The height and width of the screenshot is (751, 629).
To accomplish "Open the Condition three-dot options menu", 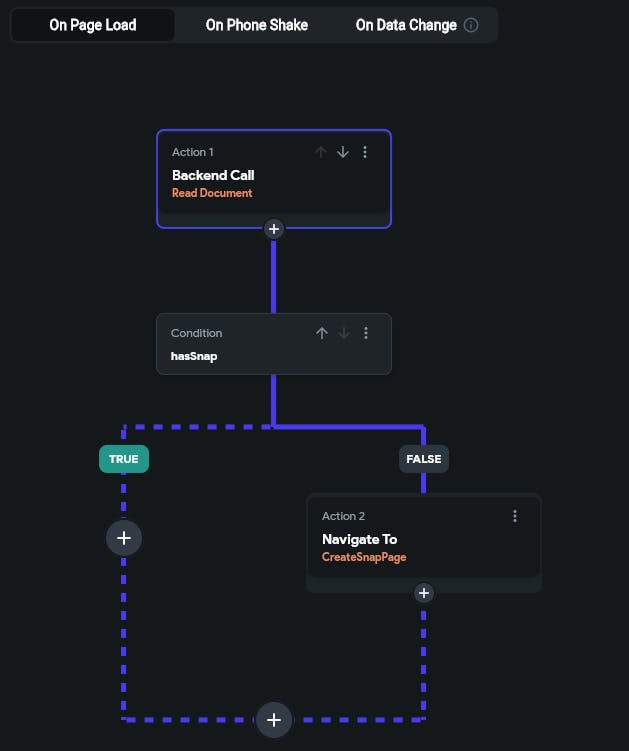I will (366, 333).
